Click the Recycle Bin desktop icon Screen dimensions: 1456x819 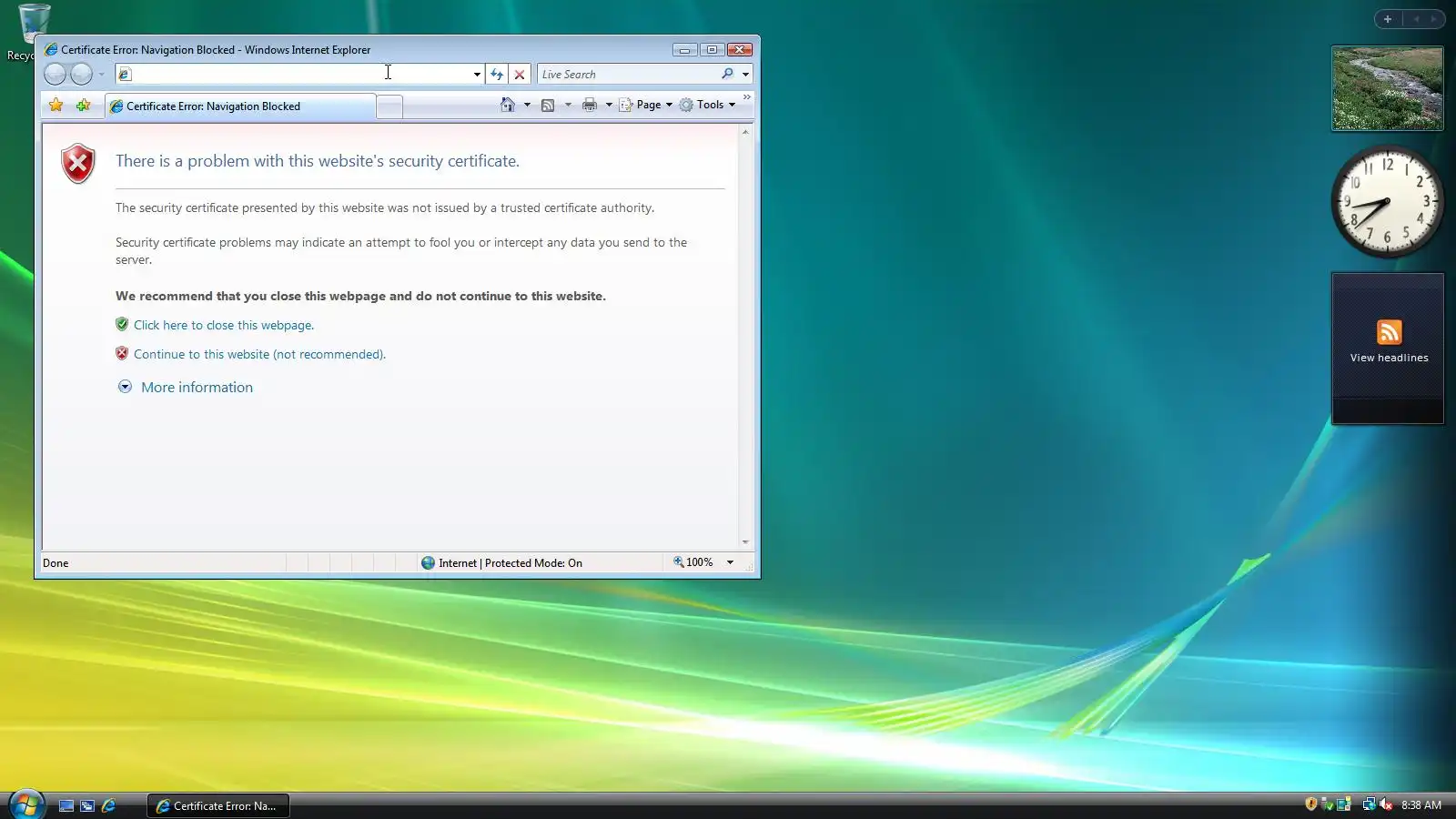coord(33,33)
